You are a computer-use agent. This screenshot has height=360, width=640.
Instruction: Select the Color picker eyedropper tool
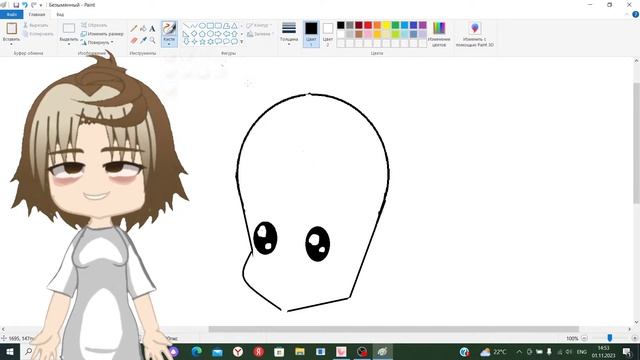[143, 40]
